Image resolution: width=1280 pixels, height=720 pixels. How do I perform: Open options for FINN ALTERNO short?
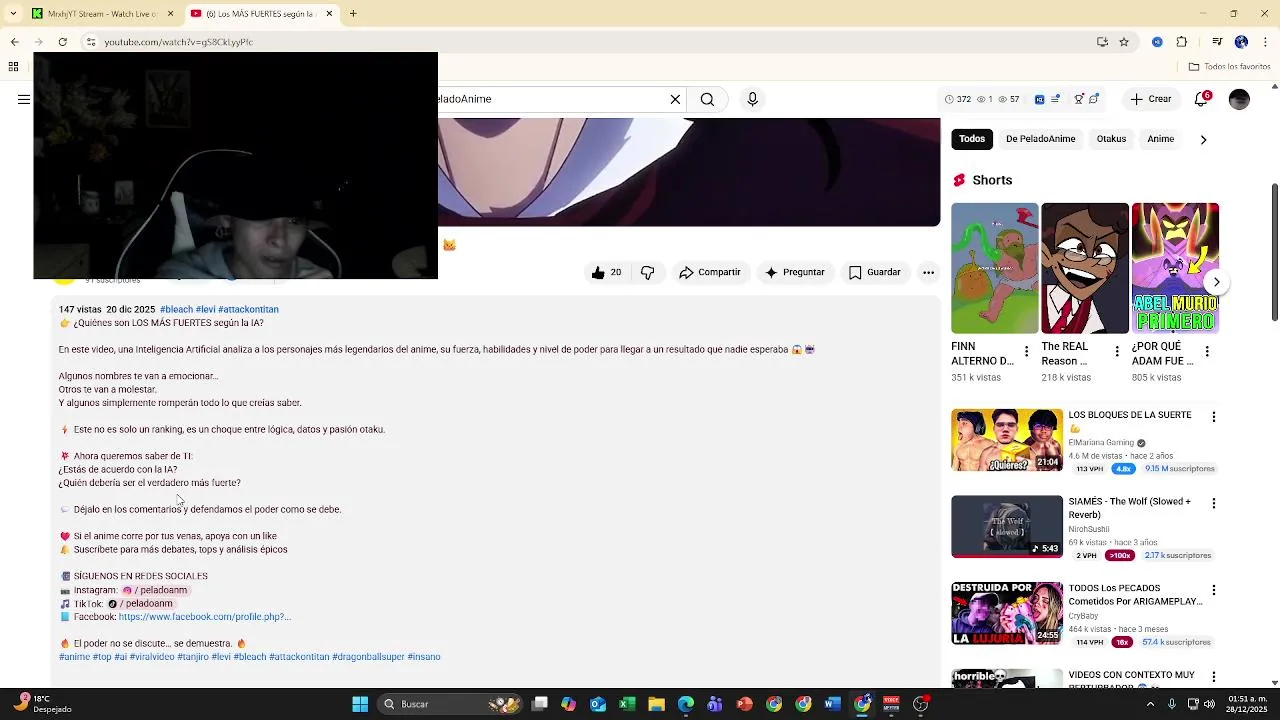(1026, 352)
